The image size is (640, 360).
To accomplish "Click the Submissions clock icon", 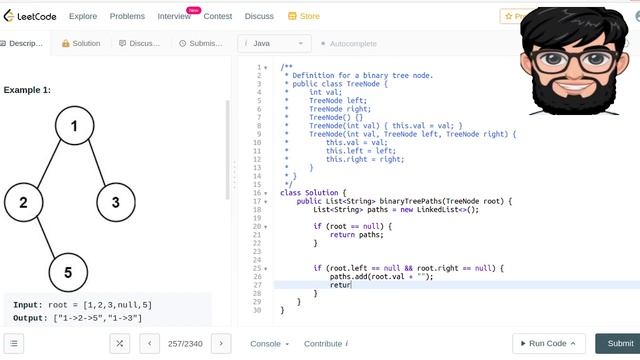I will [182, 43].
